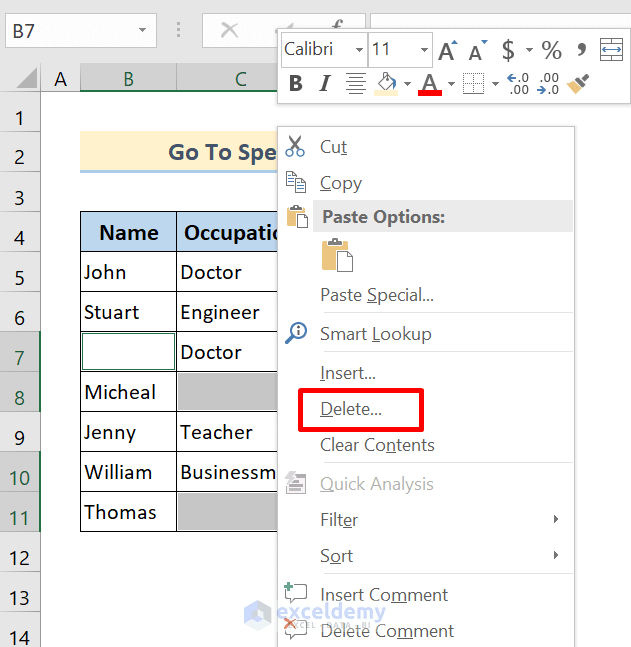The image size is (631, 647).
Task: Click the Select All corner triangle
Action: click(27, 78)
